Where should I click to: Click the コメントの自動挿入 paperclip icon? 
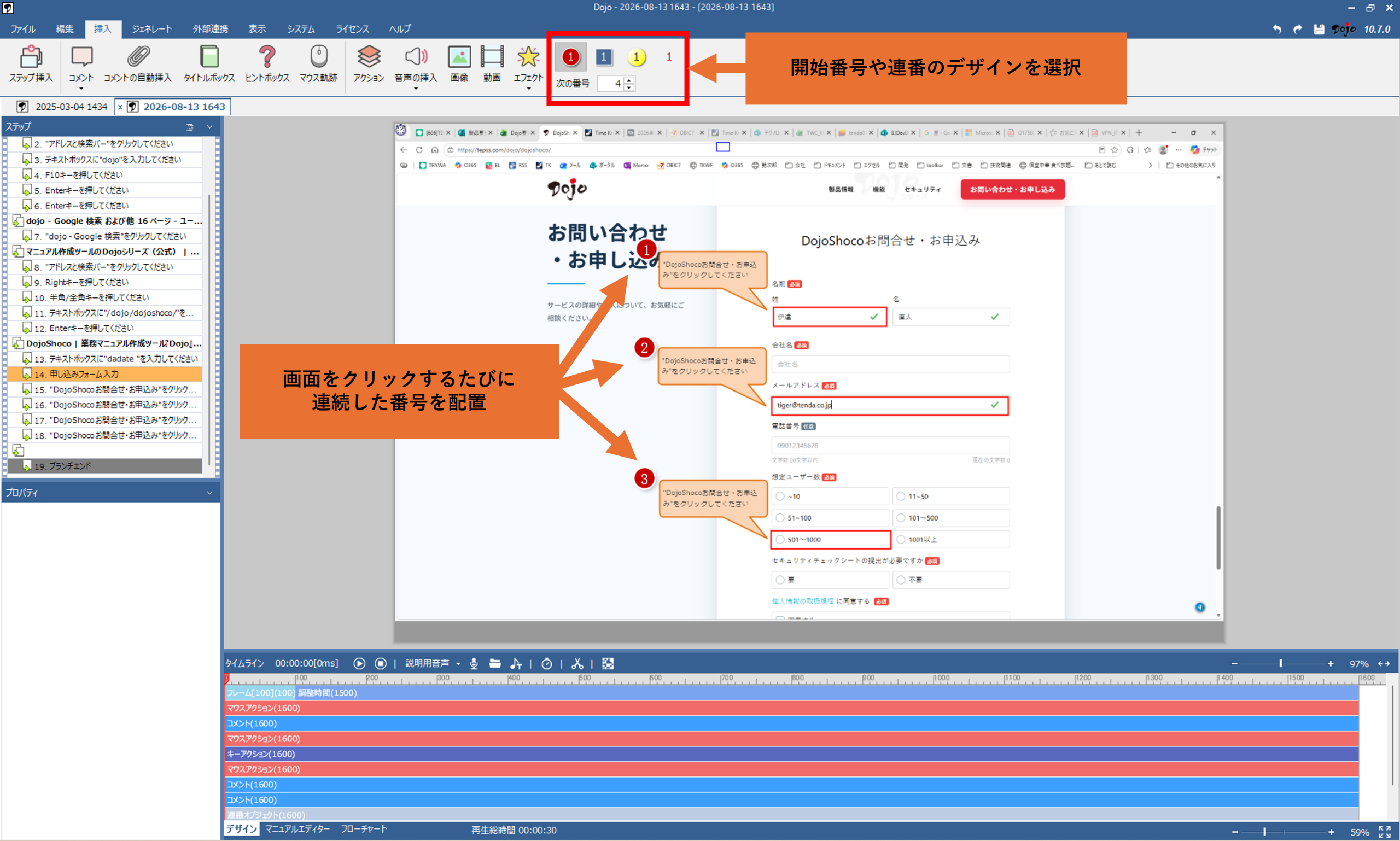(138, 57)
